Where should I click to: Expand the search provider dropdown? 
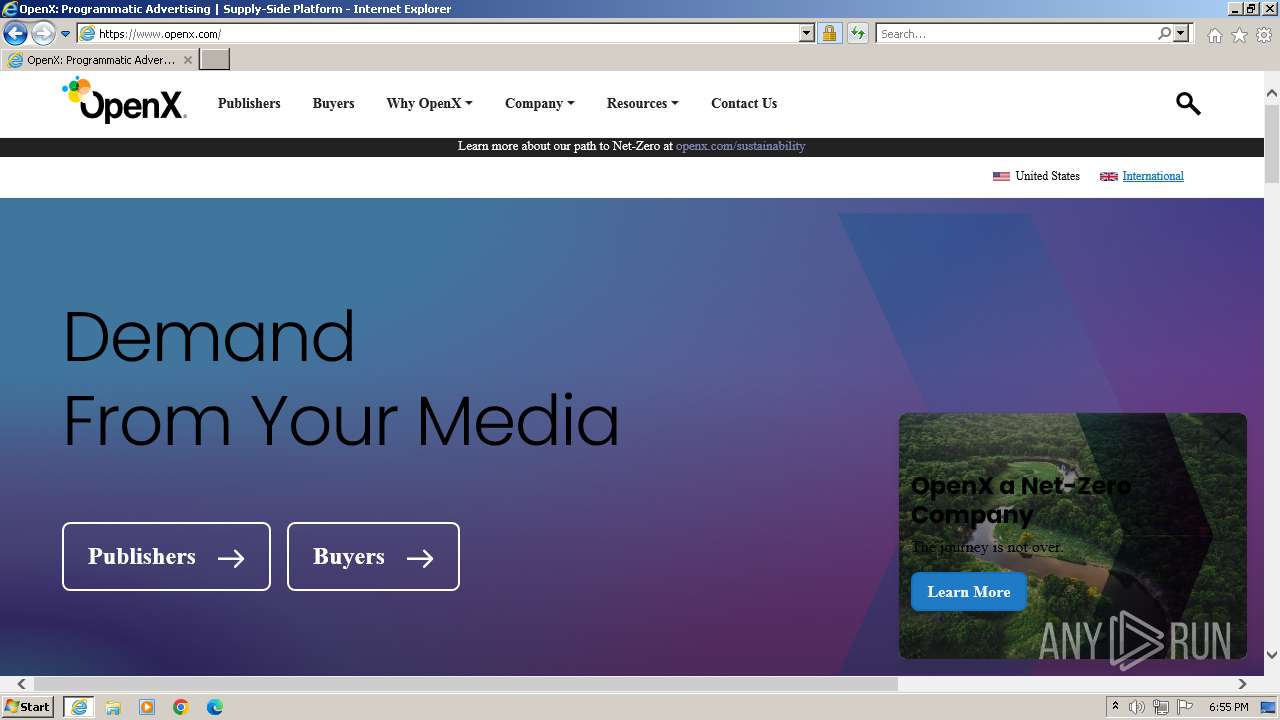tap(1181, 33)
